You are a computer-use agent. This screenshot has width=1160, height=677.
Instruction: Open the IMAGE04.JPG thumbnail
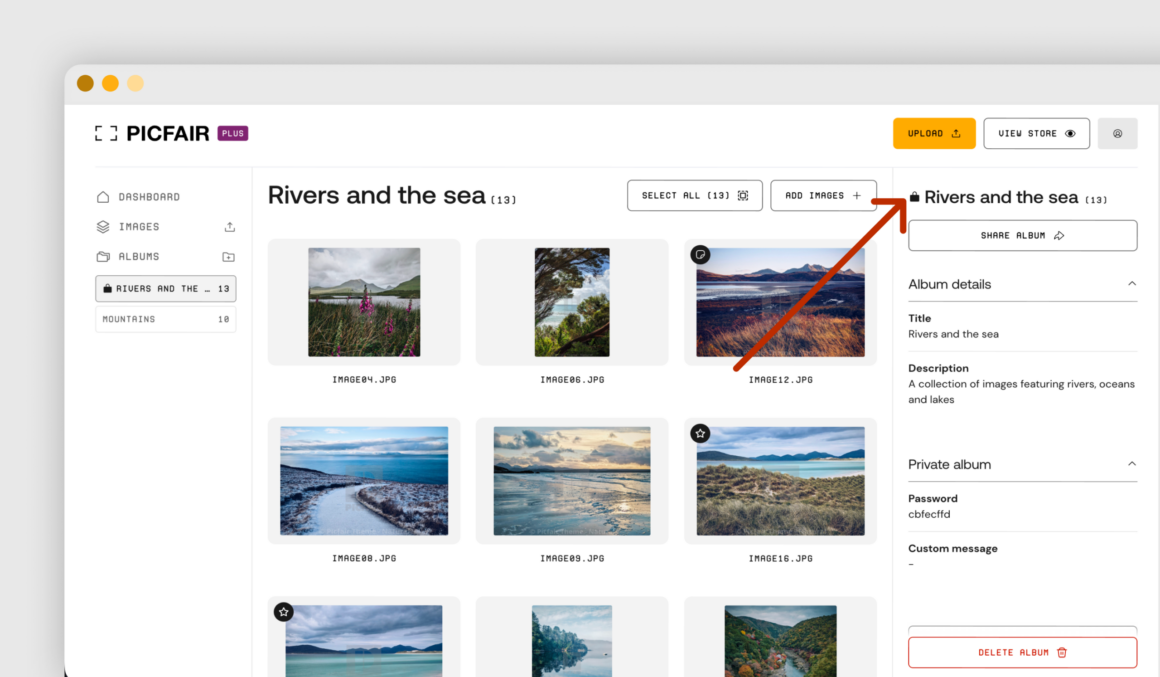click(363, 300)
